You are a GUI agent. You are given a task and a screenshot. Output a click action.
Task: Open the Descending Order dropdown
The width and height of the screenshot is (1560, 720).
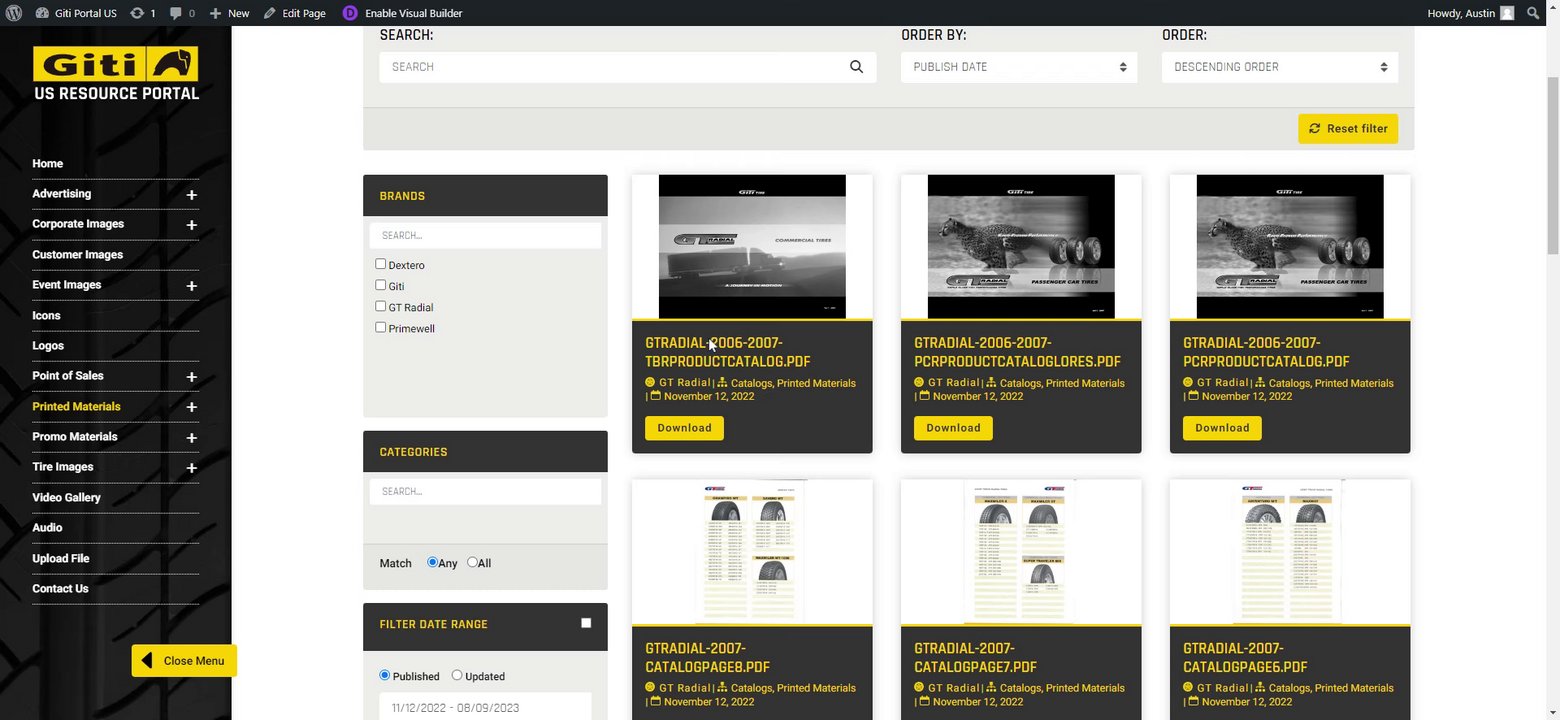point(1280,67)
